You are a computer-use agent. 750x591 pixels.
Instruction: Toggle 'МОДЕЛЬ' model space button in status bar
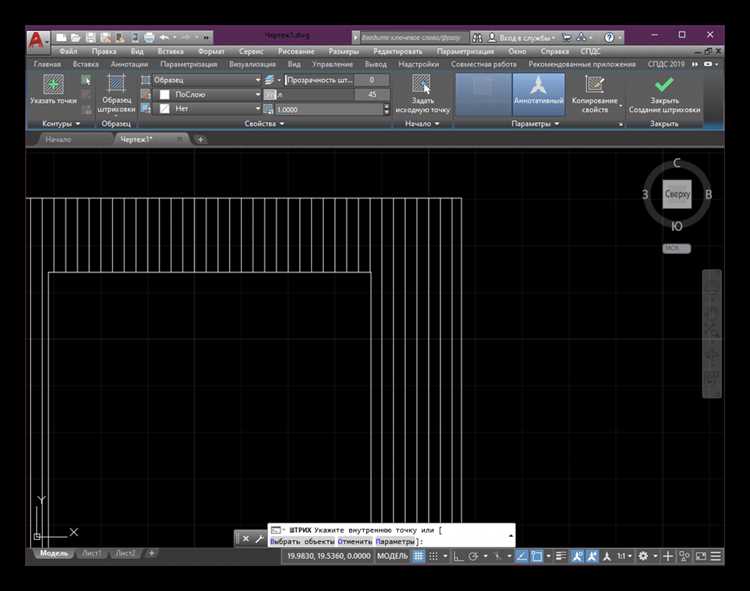[391, 556]
